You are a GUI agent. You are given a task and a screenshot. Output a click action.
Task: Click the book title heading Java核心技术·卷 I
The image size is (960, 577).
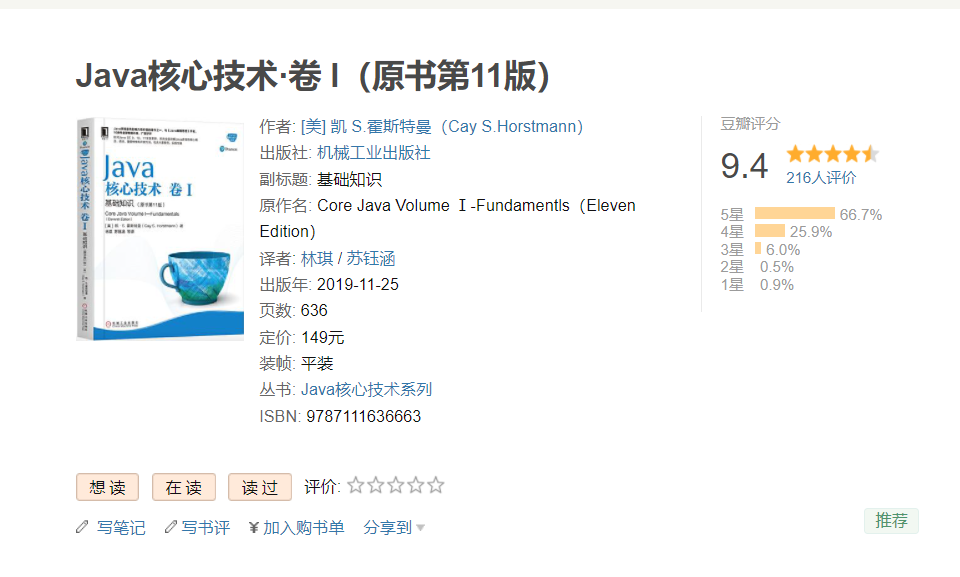point(313,76)
